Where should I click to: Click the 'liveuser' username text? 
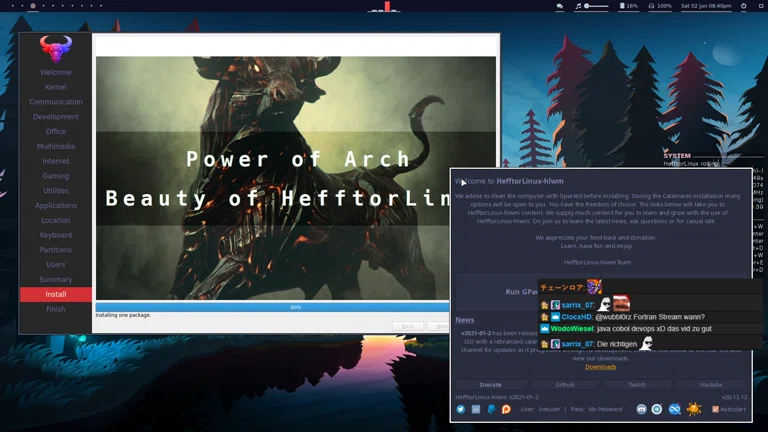pyautogui.click(x=549, y=409)
